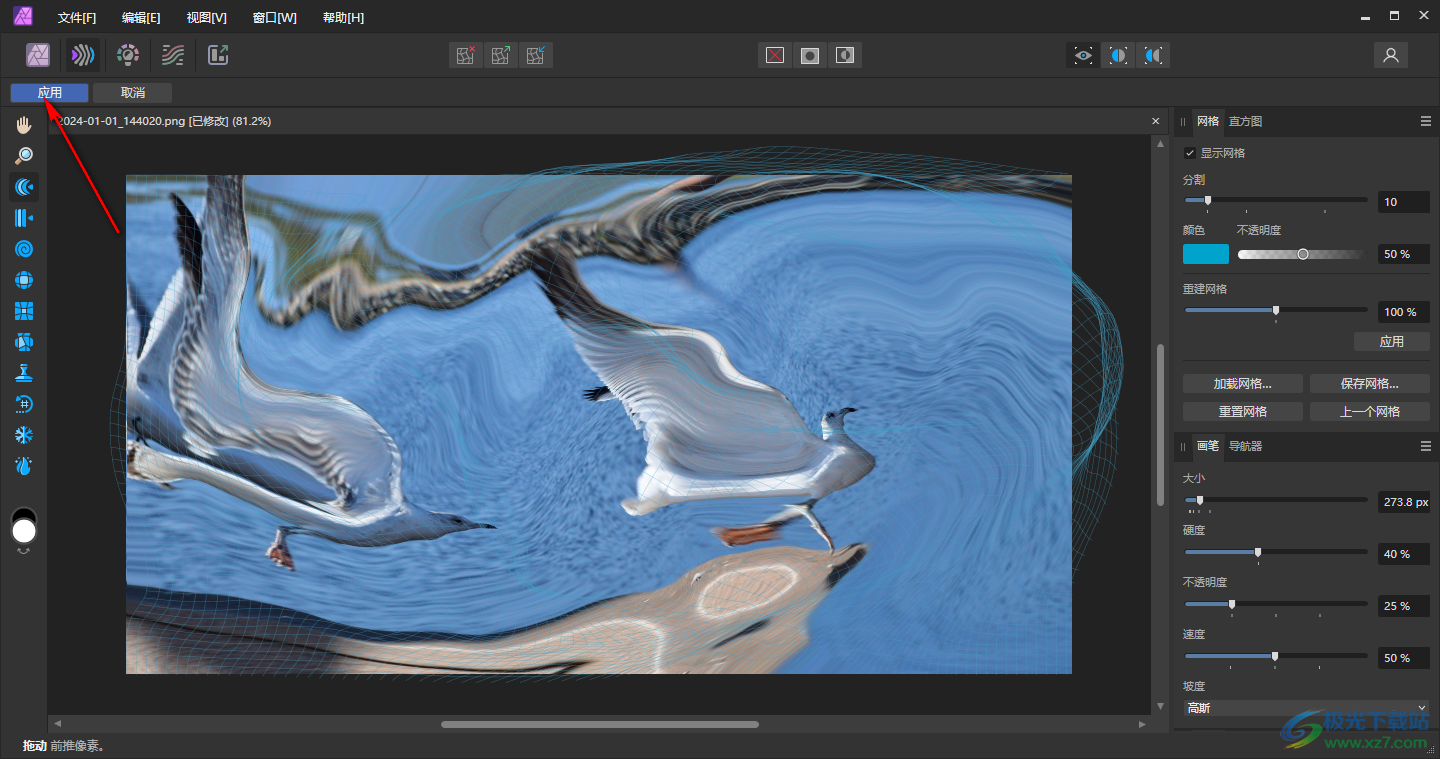
Task: Open the Export persona icon
Action: point(218,55)
